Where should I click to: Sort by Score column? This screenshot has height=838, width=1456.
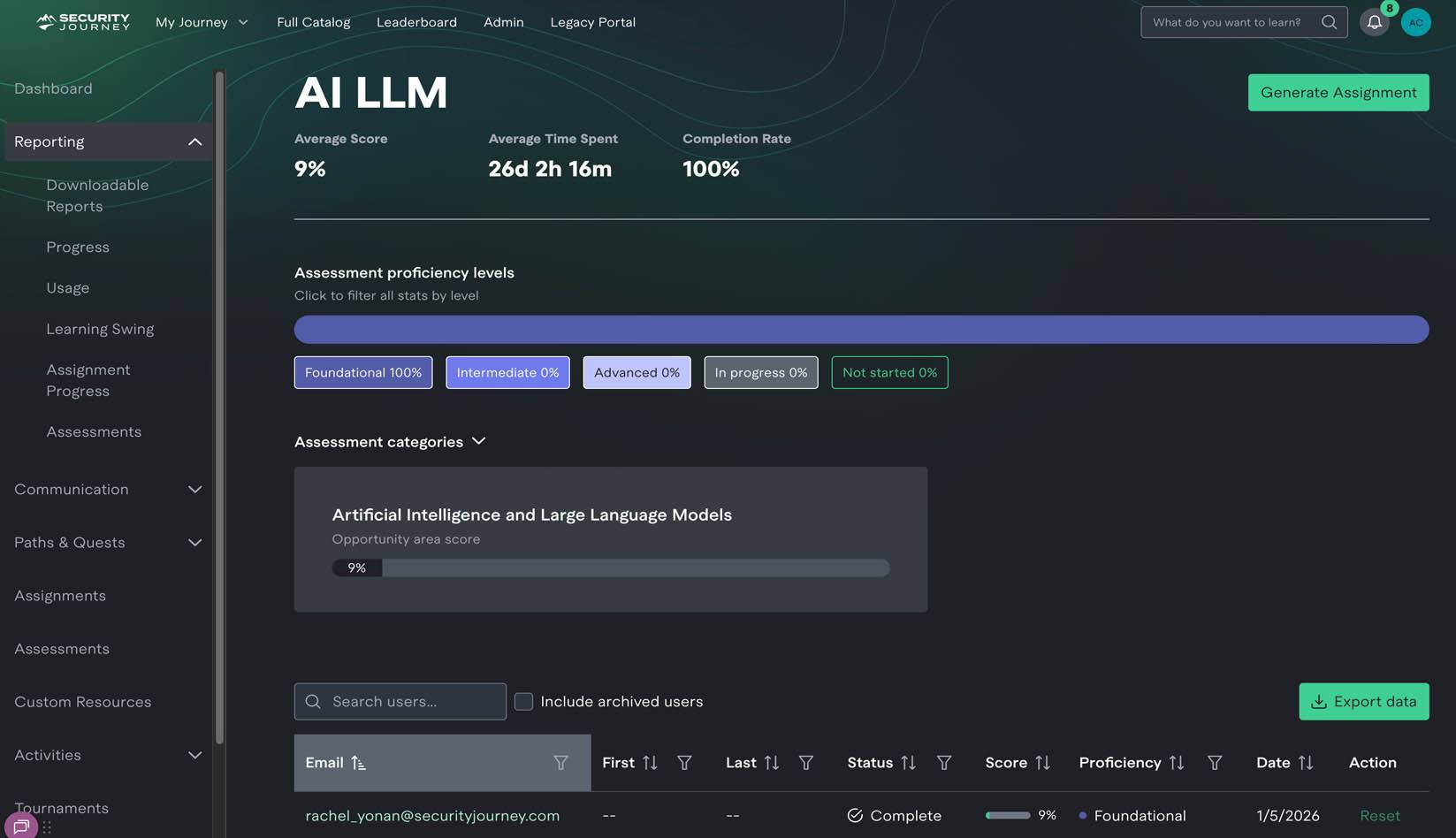coord(1042,763)
